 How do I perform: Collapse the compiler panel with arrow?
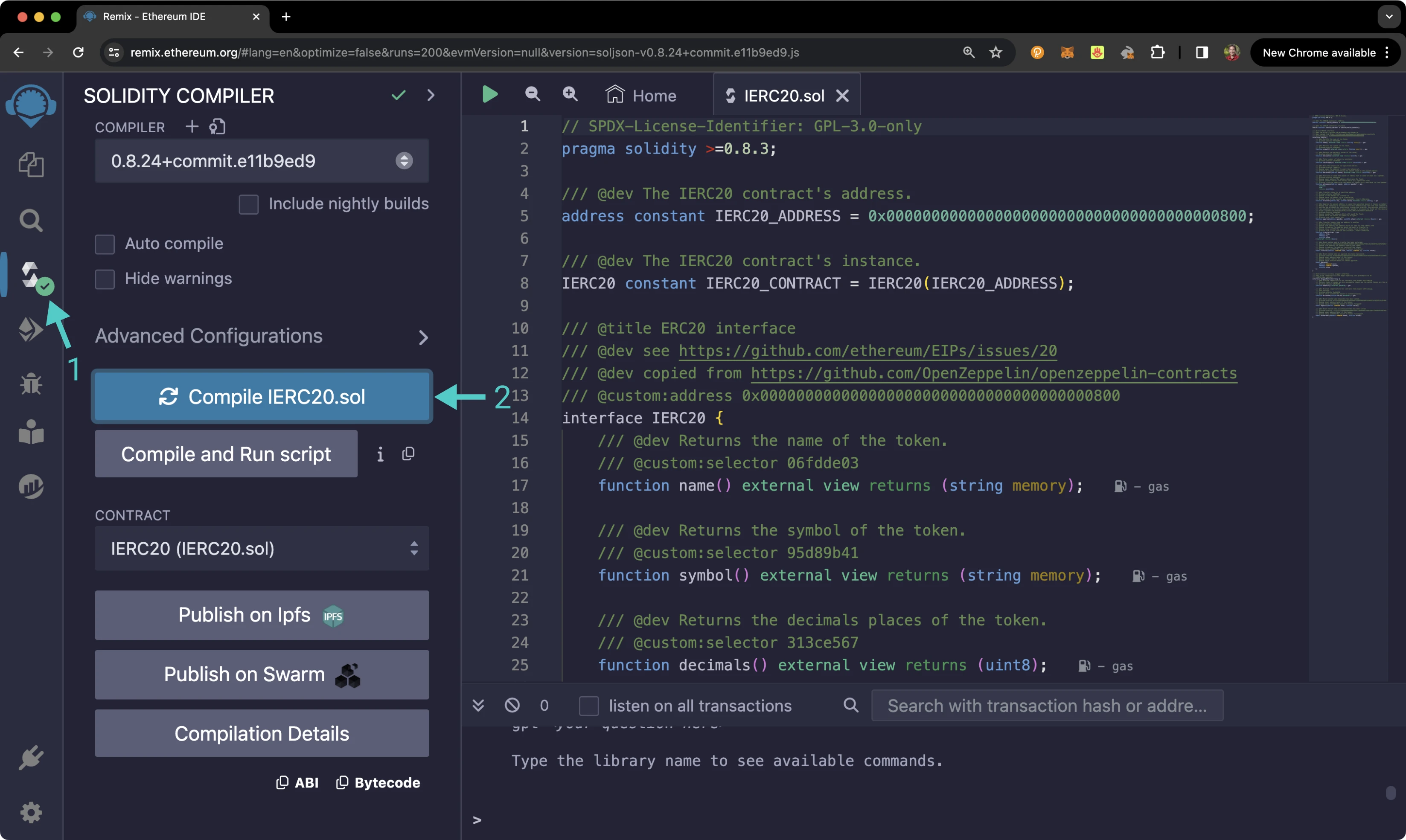[431, 95]
